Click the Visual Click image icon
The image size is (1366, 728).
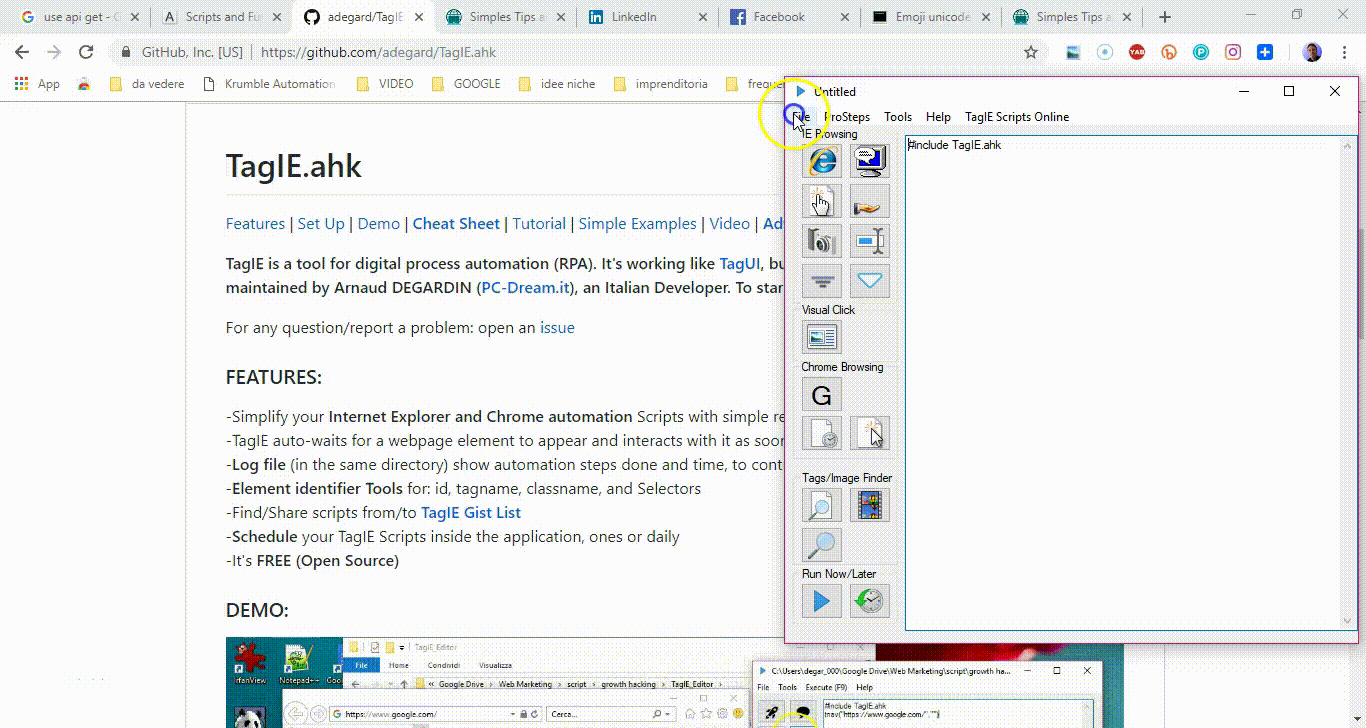point(822,337)
